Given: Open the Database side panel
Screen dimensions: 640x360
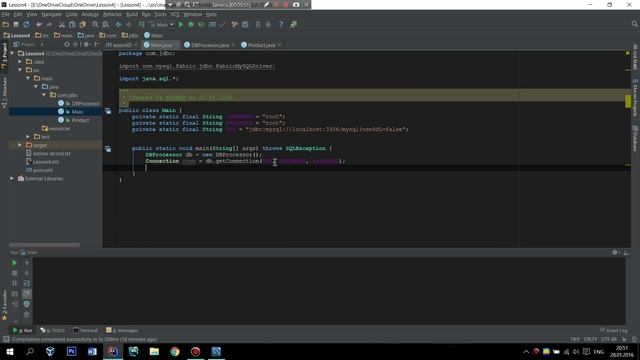Looking at the screenshot, I should point(635,139).
